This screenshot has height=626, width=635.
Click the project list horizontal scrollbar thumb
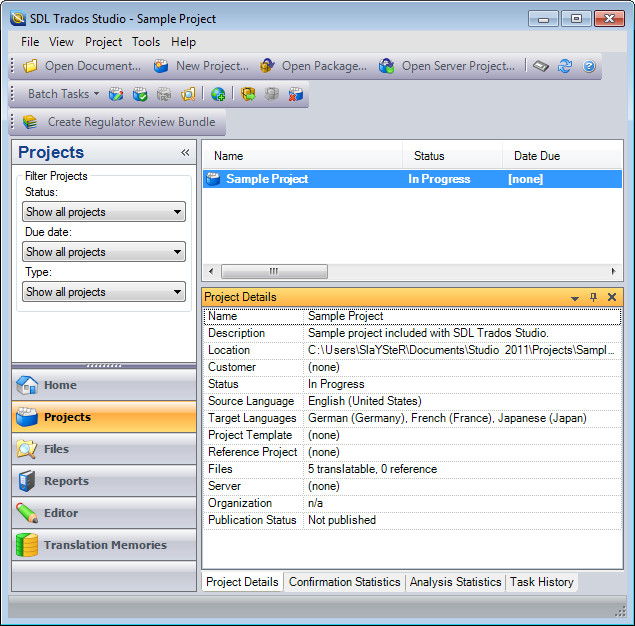[x=274, y=271]
